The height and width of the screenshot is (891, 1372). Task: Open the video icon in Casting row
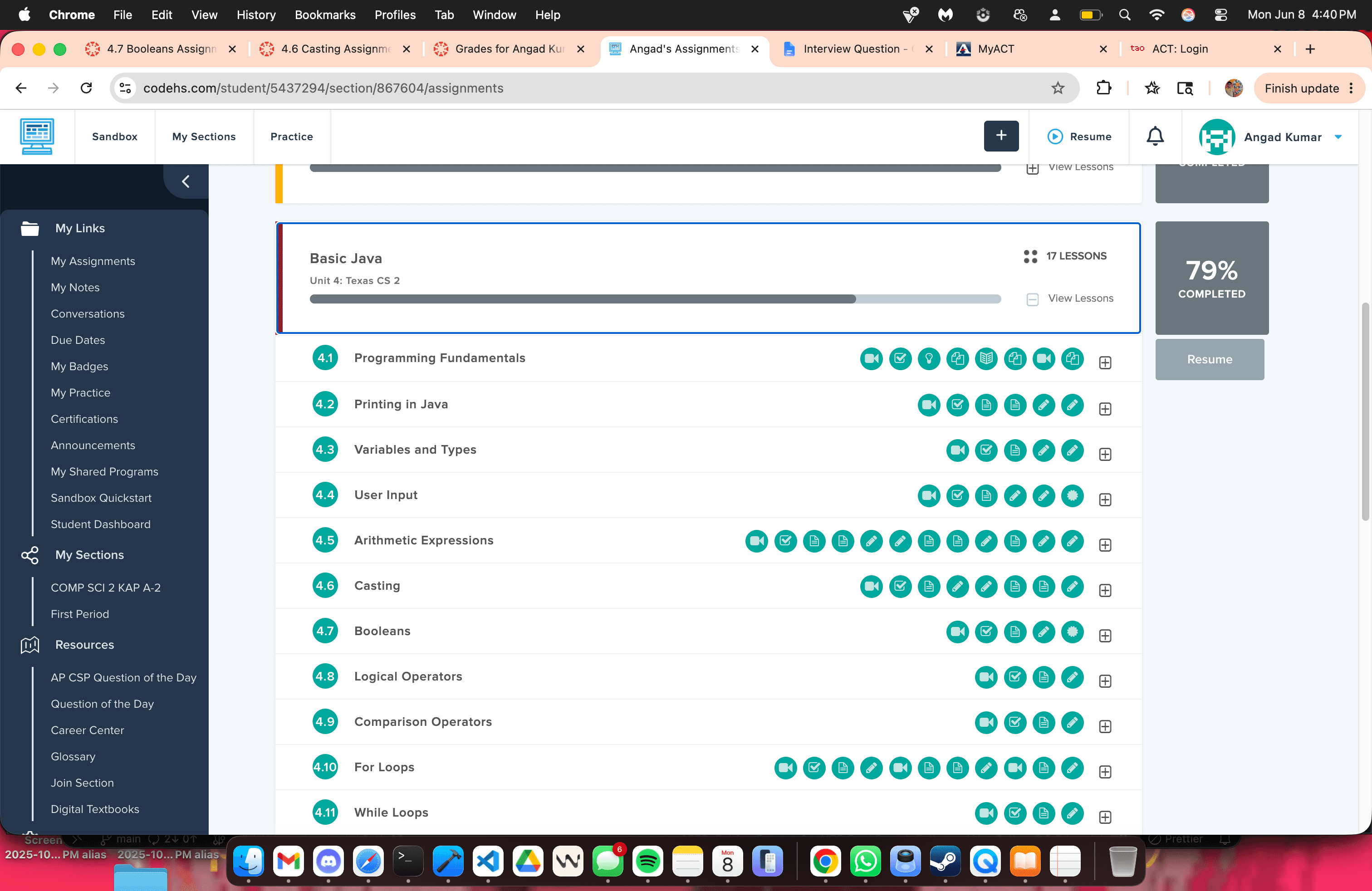tap(871, 587)
